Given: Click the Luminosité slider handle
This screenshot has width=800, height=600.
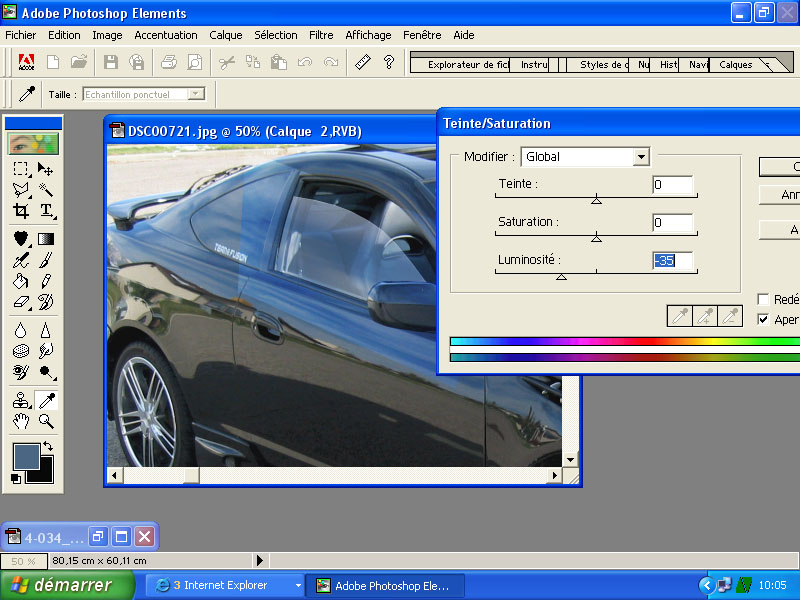Looking at the screenshot, I should 561,277.
